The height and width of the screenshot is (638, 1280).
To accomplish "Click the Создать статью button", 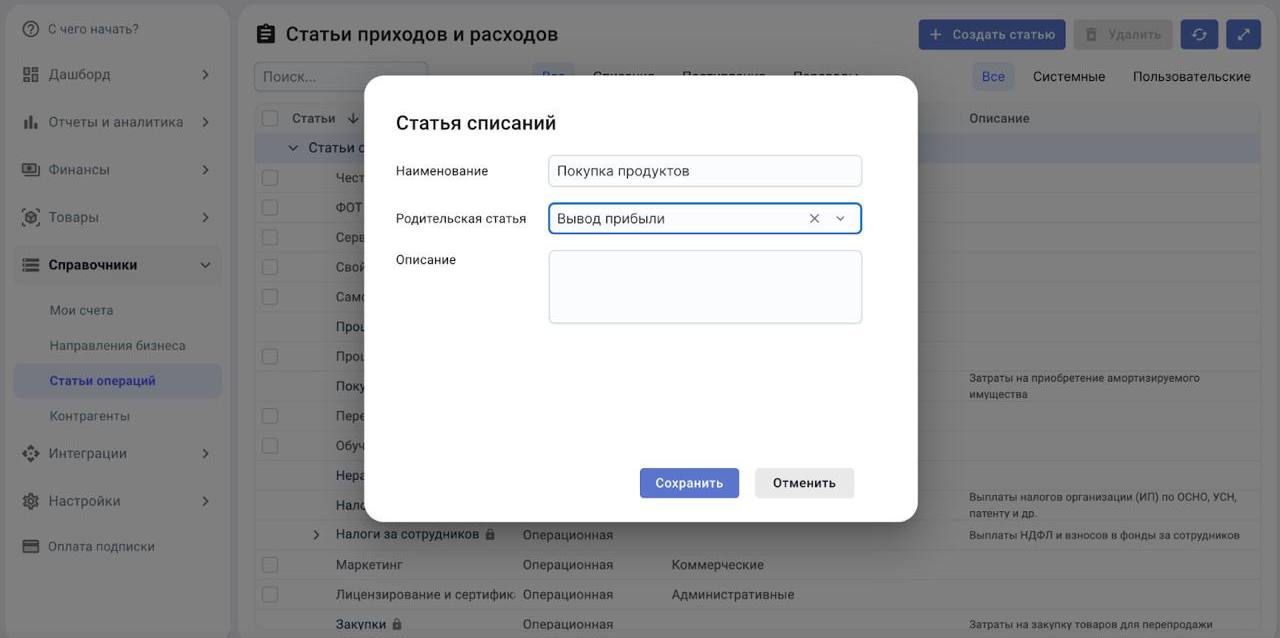I will coord(992,34).
